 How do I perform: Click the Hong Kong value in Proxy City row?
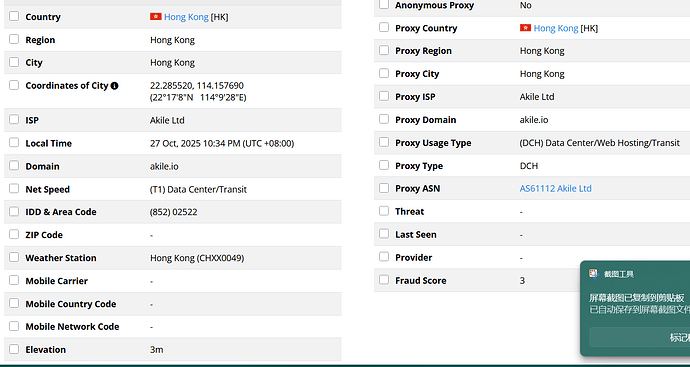click(542, 74)
